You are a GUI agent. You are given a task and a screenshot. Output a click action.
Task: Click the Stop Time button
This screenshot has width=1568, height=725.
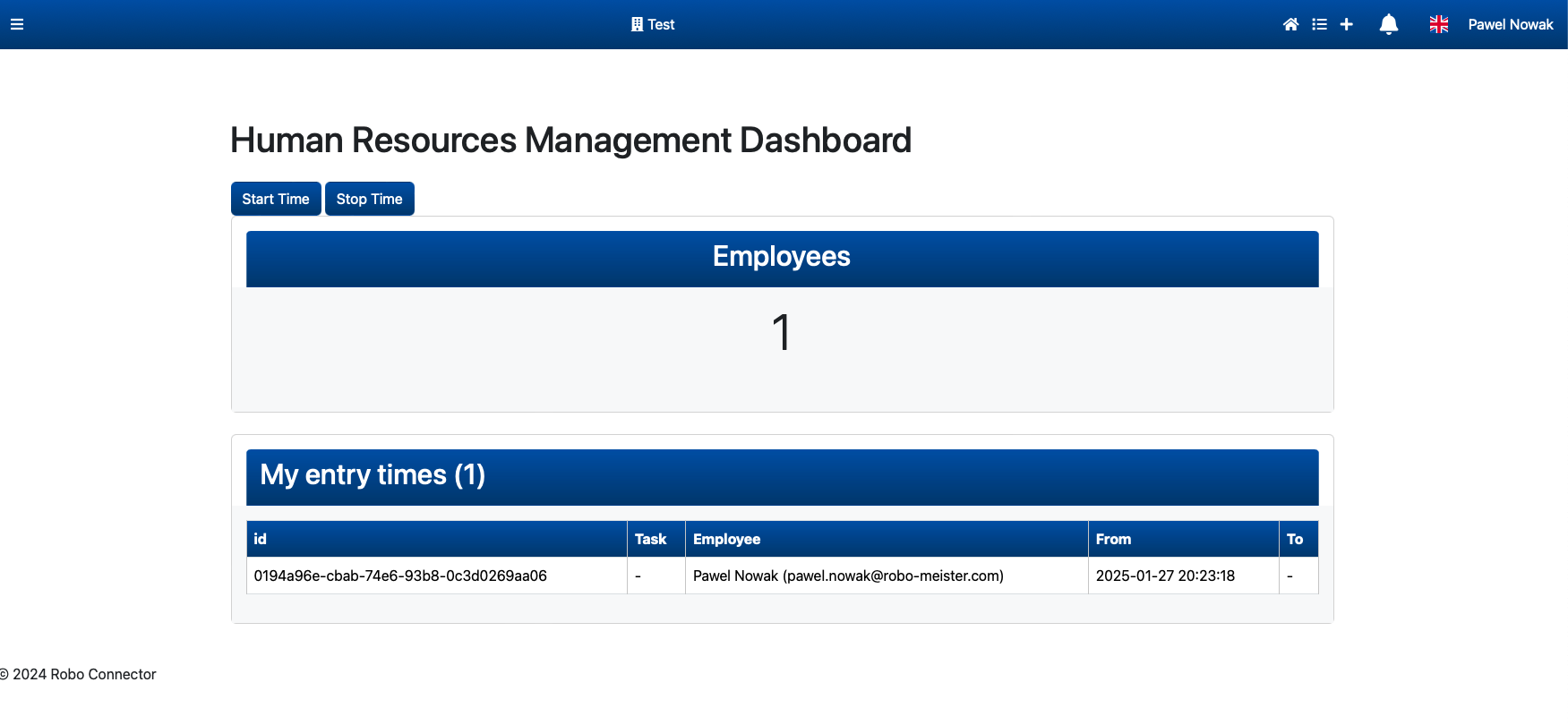[370, 199]
